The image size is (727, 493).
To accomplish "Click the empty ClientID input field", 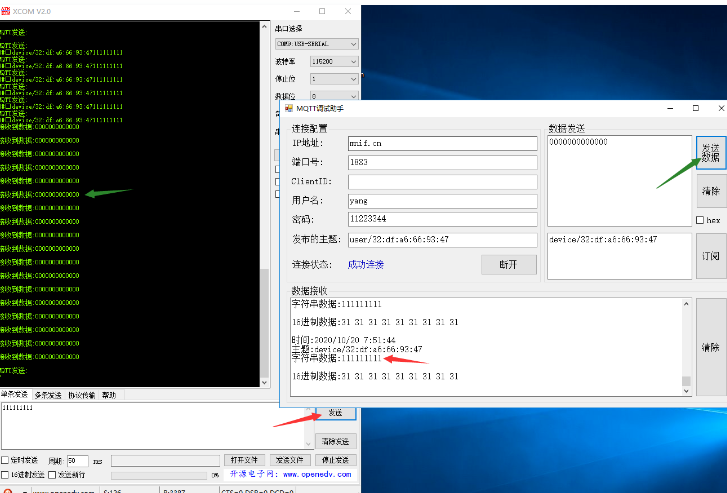I will click(x=442, y=181).
